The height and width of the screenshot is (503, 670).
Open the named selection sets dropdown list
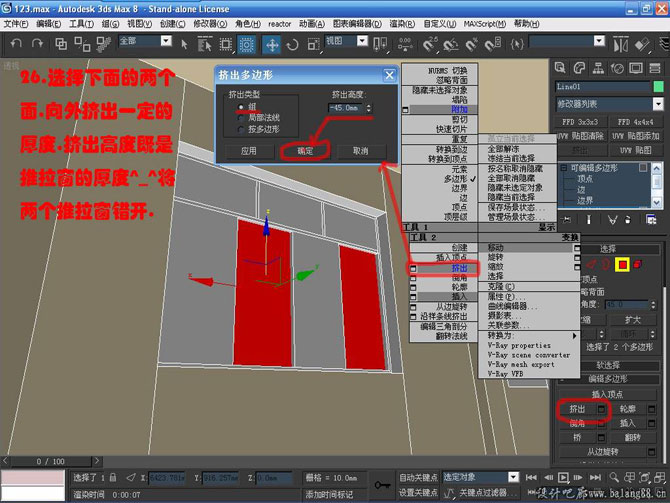[599, 41]
